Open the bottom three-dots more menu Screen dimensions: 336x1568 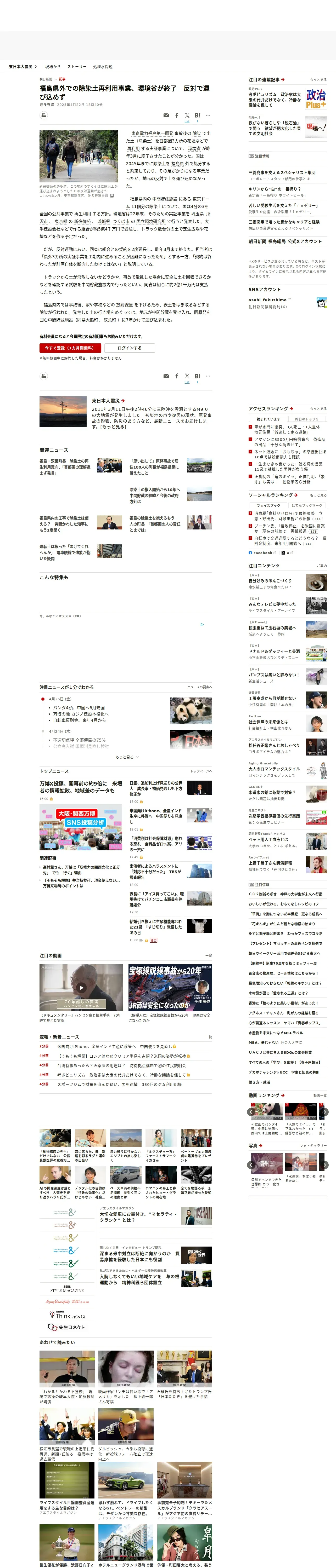(x=208, y=376)
